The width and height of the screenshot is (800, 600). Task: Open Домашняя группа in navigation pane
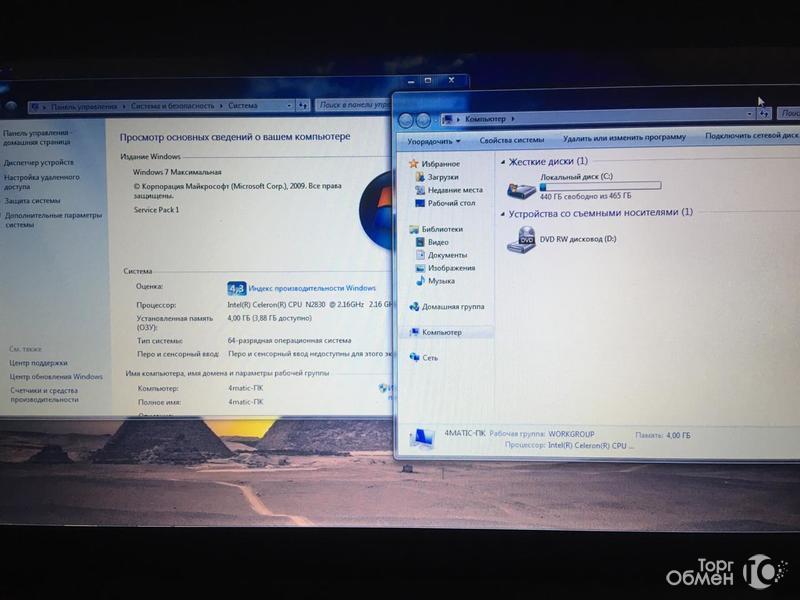[x=452, y=307]
